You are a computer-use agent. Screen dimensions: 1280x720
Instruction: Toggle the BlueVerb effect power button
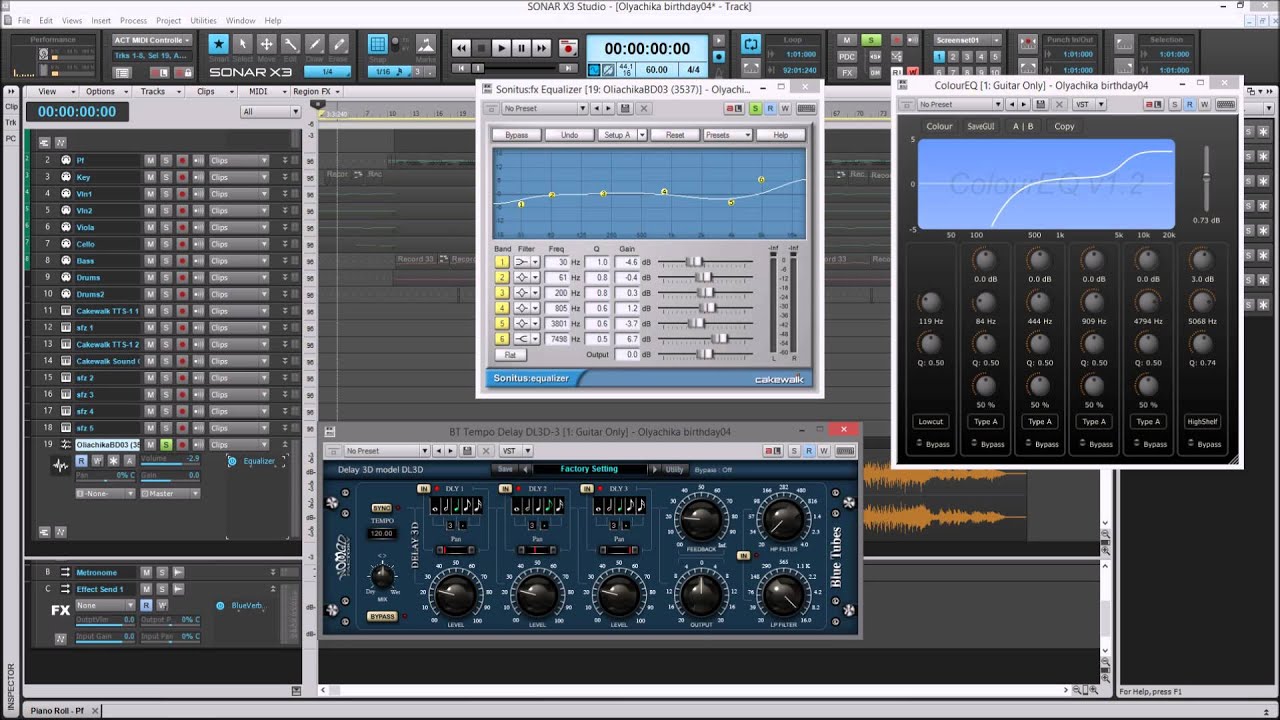tap(220, 605)
